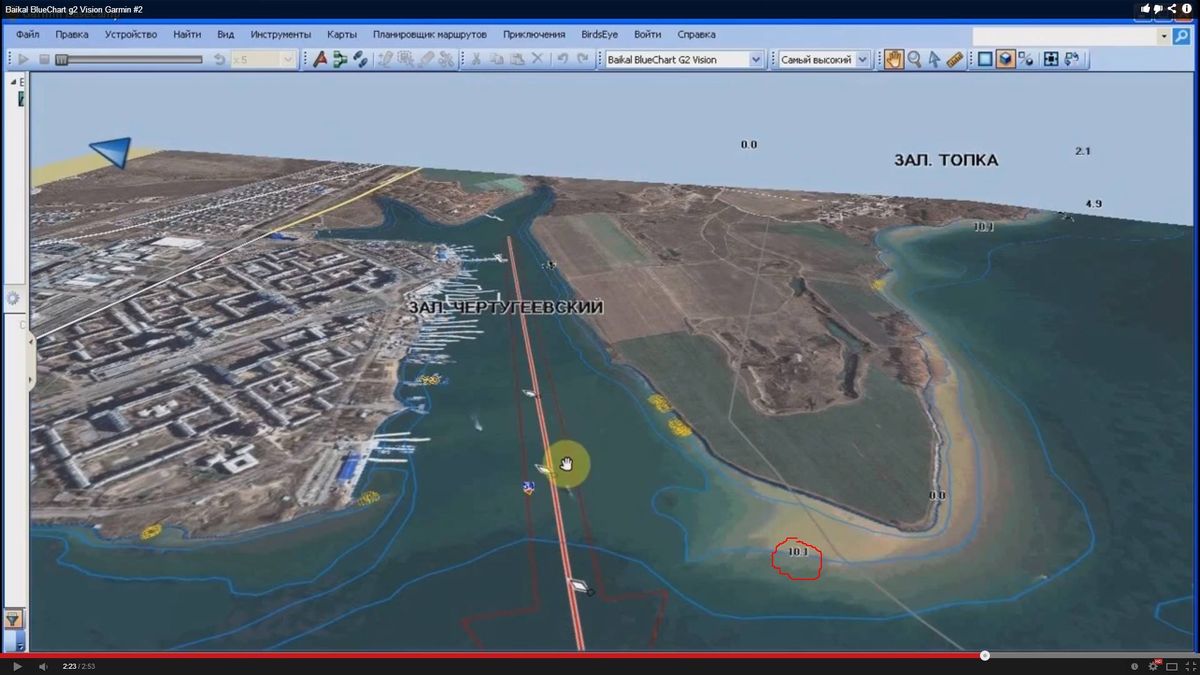Open the Справка menu
The height and width of the screenshot is (675, 1200).
tap(696, 34)
